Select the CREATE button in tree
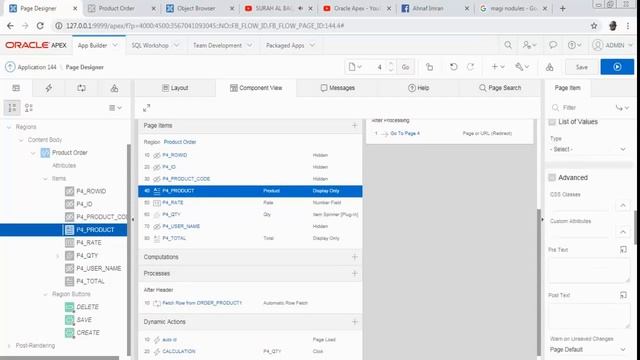The width and height of the screenshot is (640, 360). (88, 333)
